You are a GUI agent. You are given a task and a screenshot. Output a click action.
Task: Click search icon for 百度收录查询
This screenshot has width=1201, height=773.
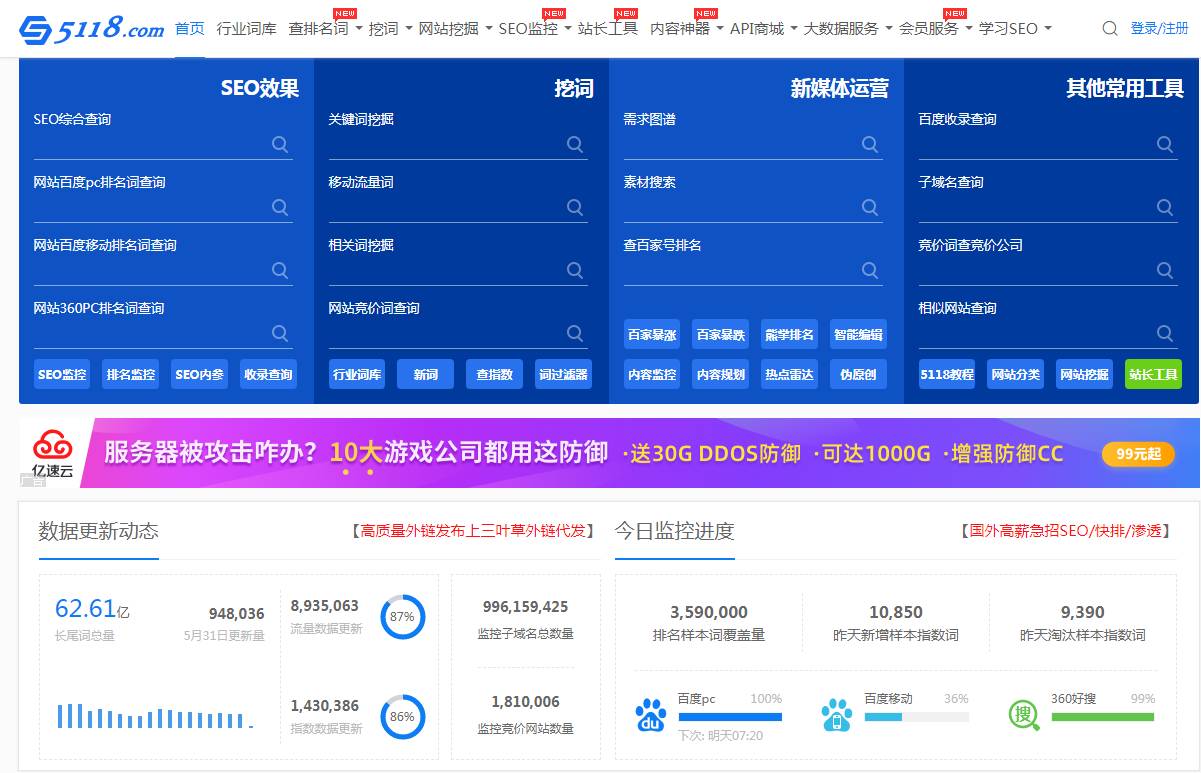tap(1165, 144)
